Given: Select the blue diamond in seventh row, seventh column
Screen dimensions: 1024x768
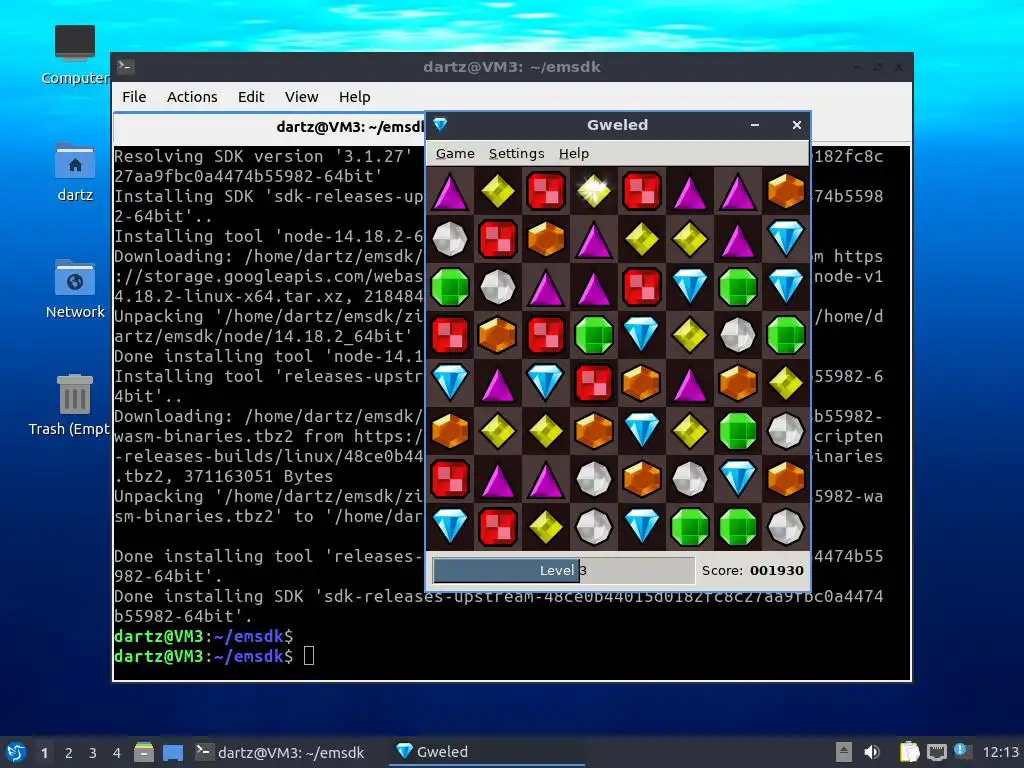Looking at the screenshot, I should tap(738, 479).
